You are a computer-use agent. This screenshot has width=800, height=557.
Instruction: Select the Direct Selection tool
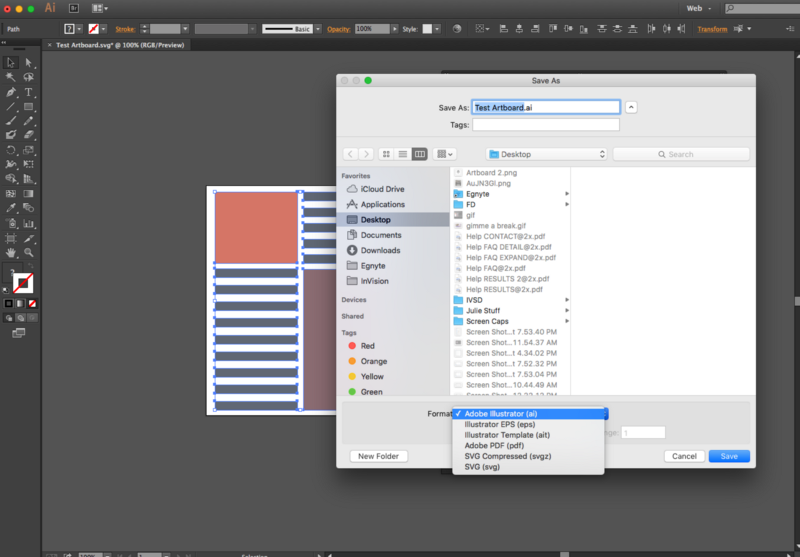[29, 63]
